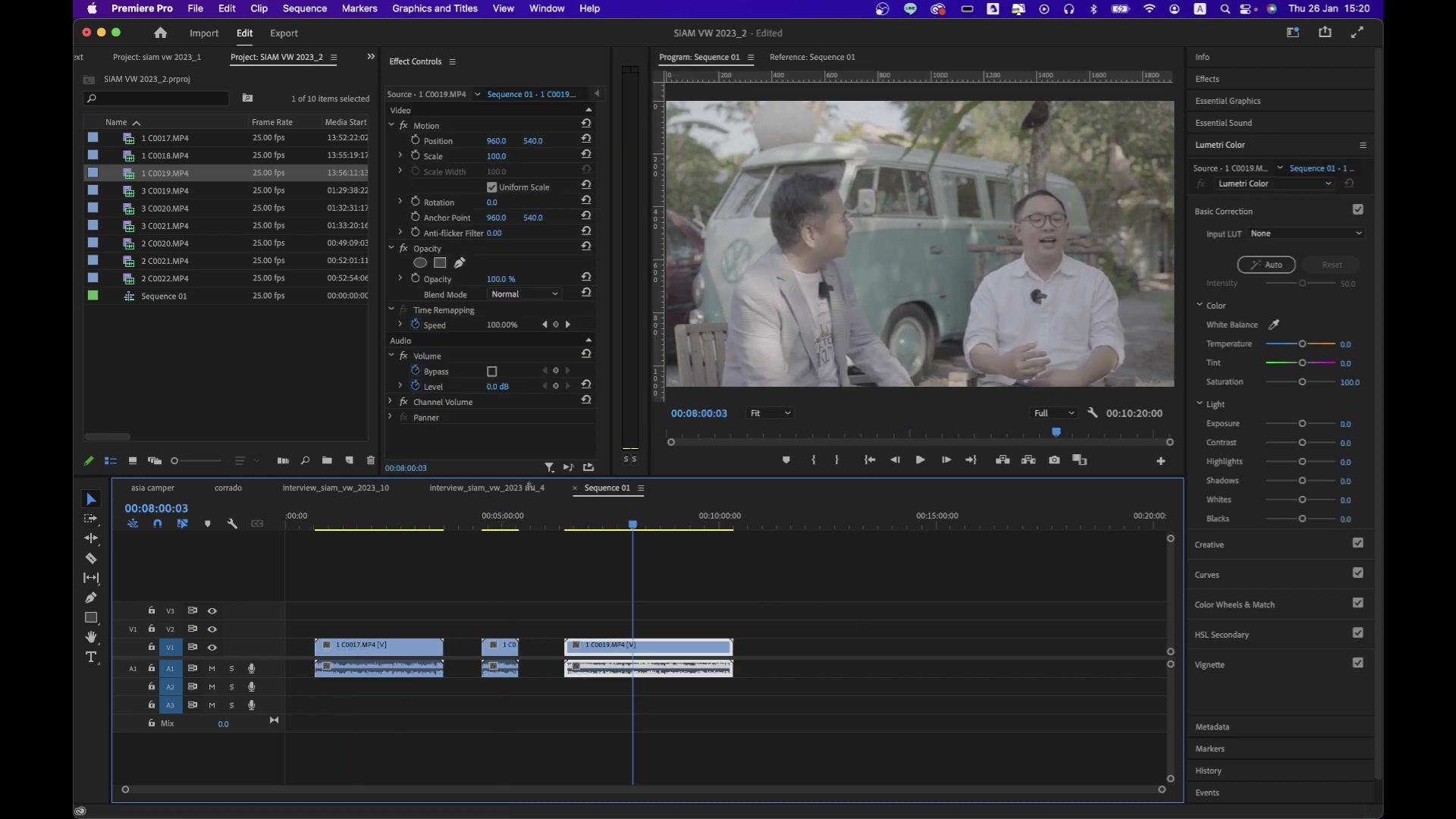Open the Lumetri Color effect dropdown

(1274, 184)
